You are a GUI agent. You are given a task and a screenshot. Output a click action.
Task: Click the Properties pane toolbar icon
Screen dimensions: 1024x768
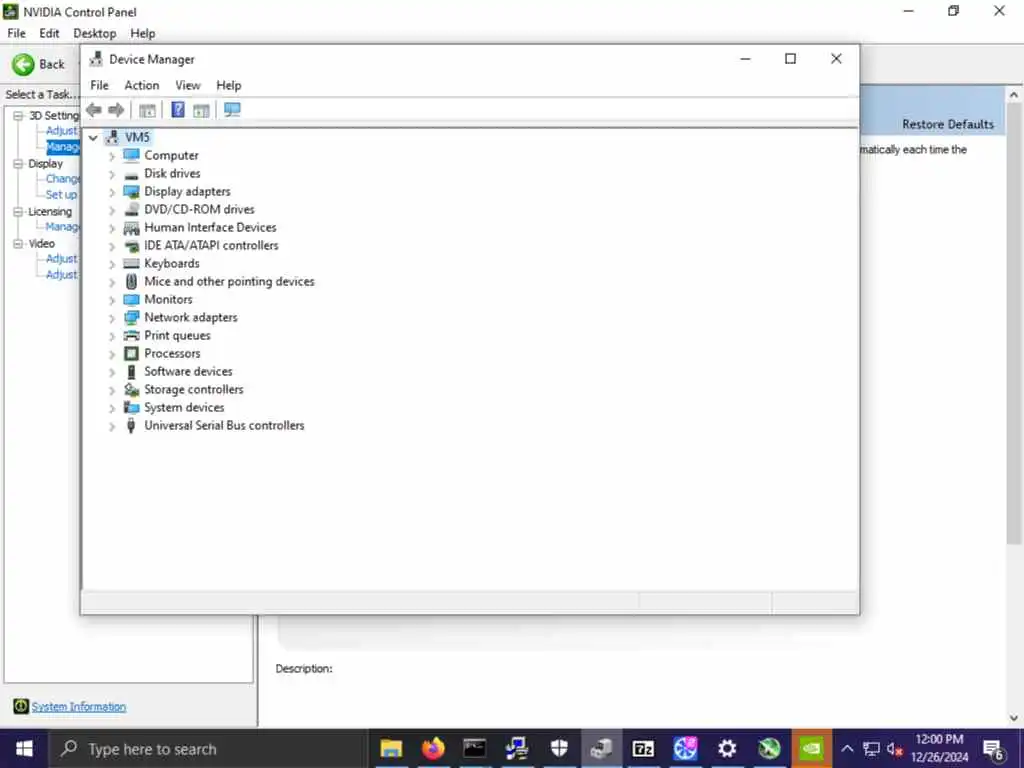tap(201, 110)
